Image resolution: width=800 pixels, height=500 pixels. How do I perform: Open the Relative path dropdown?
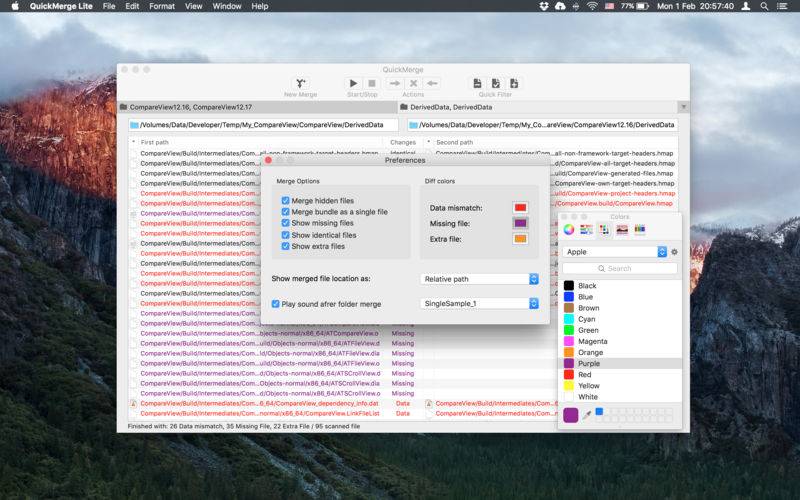480,279
